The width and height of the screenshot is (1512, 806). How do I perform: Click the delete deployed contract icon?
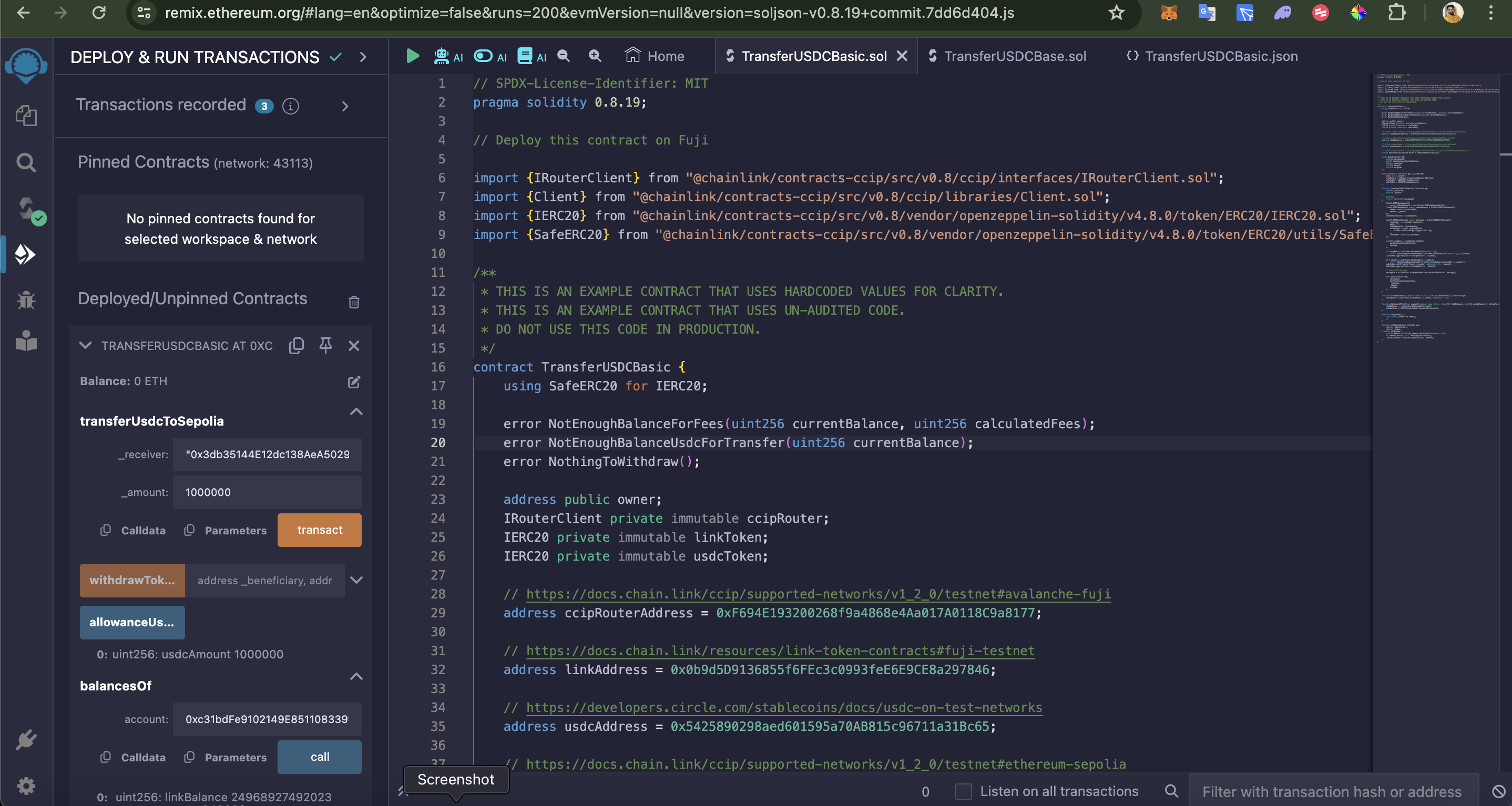354,345
